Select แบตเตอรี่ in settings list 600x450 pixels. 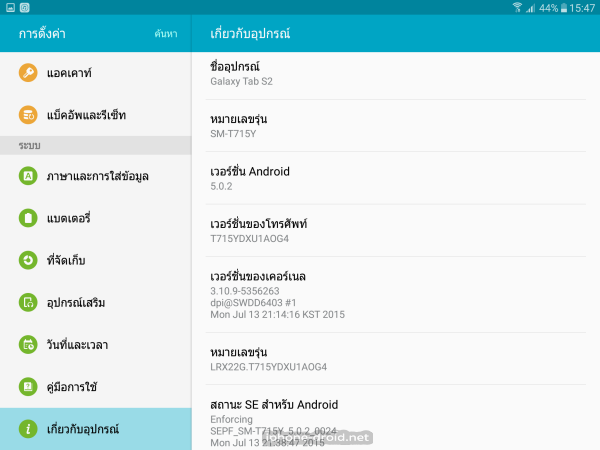pos(96,218)
